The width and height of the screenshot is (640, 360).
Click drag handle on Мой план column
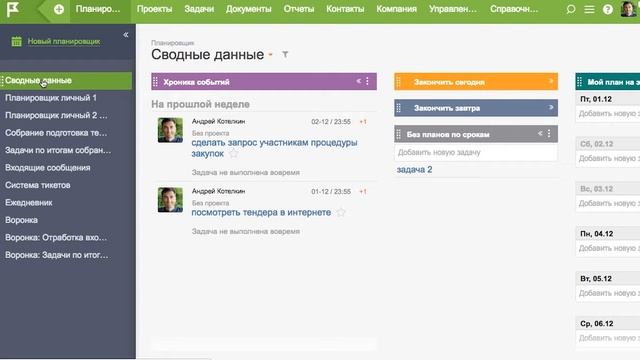[x=580, y=82]
